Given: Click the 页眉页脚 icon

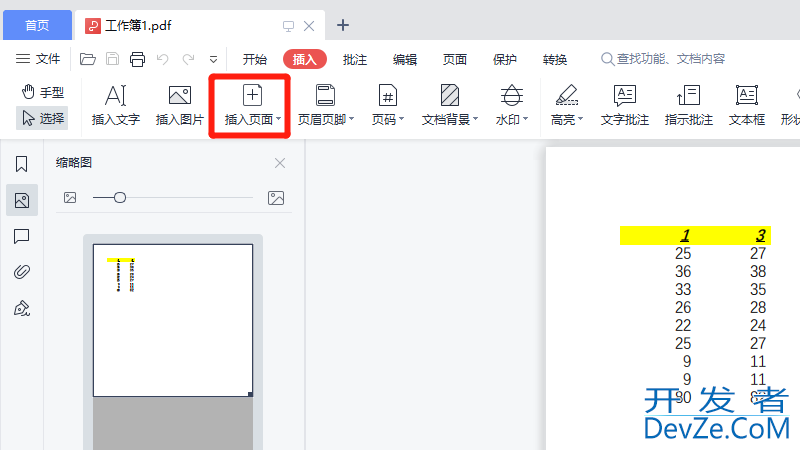Looking at the screenshot, I should (x=325, y=95).
